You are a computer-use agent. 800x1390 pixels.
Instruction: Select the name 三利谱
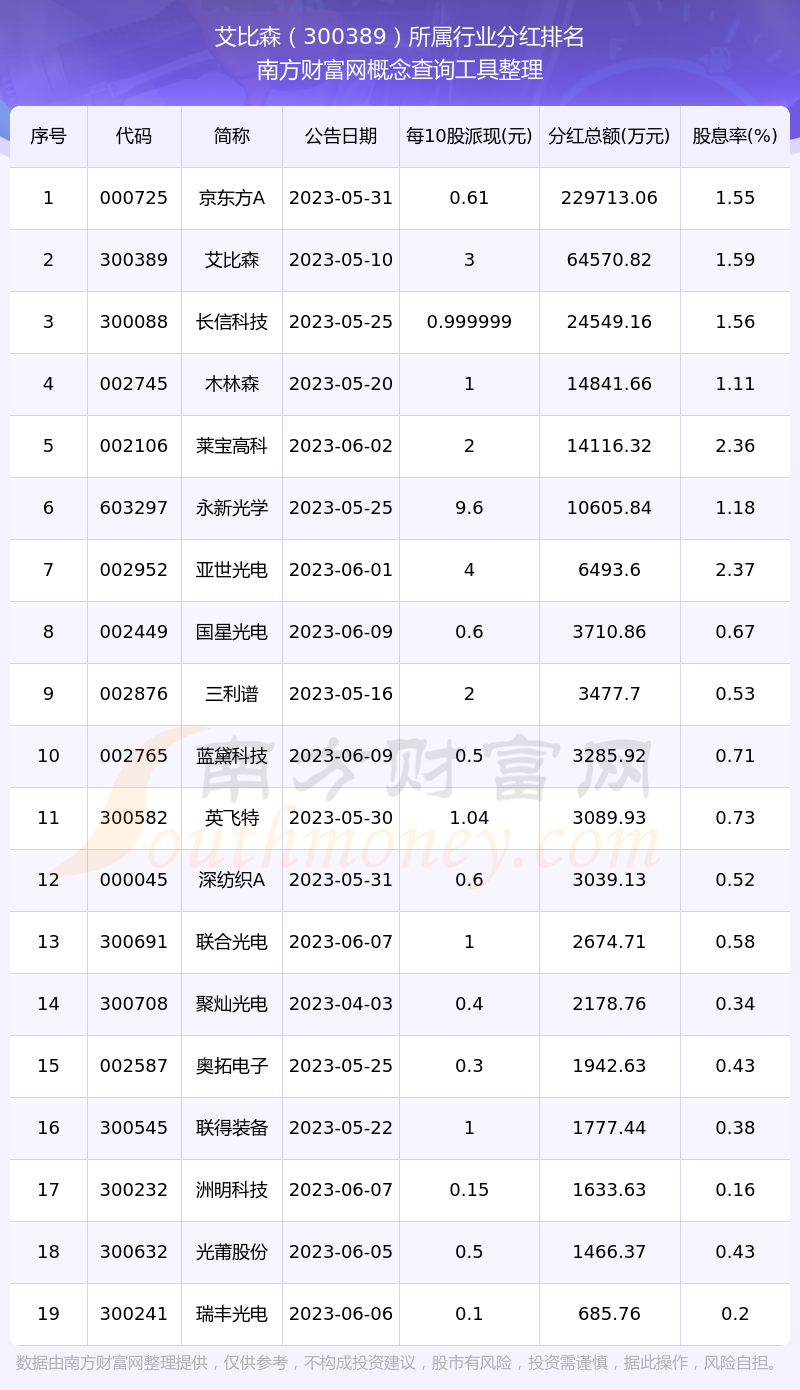pos(232,694)
